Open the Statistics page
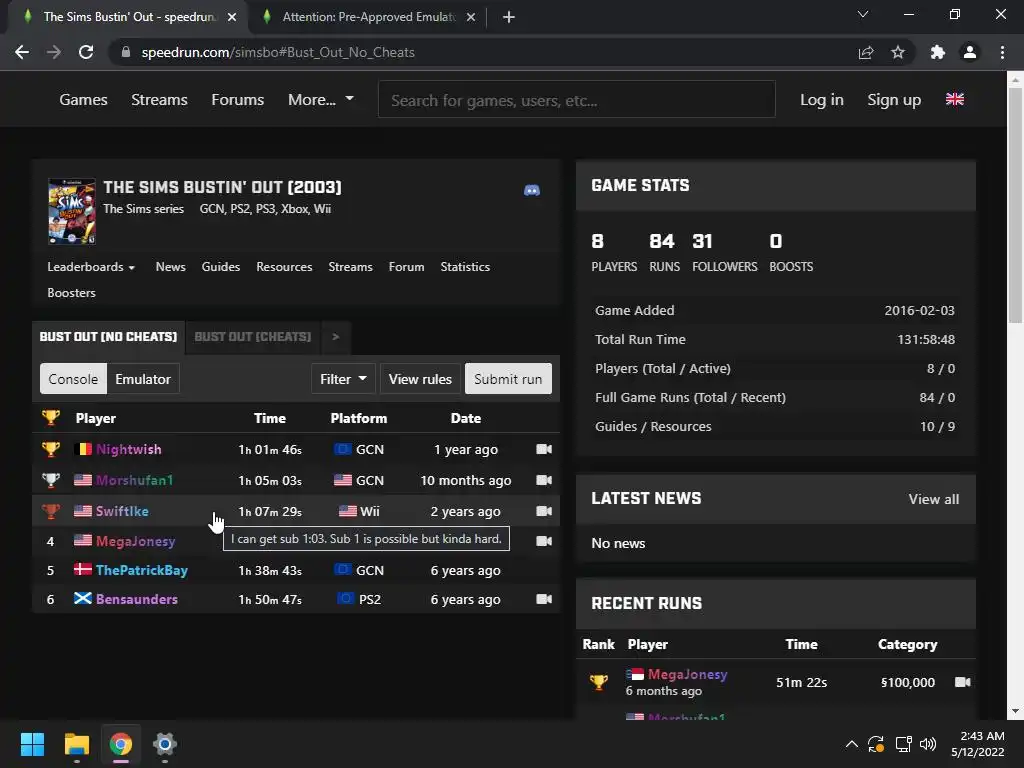1024x768 pixels. (x=465, y=266)
